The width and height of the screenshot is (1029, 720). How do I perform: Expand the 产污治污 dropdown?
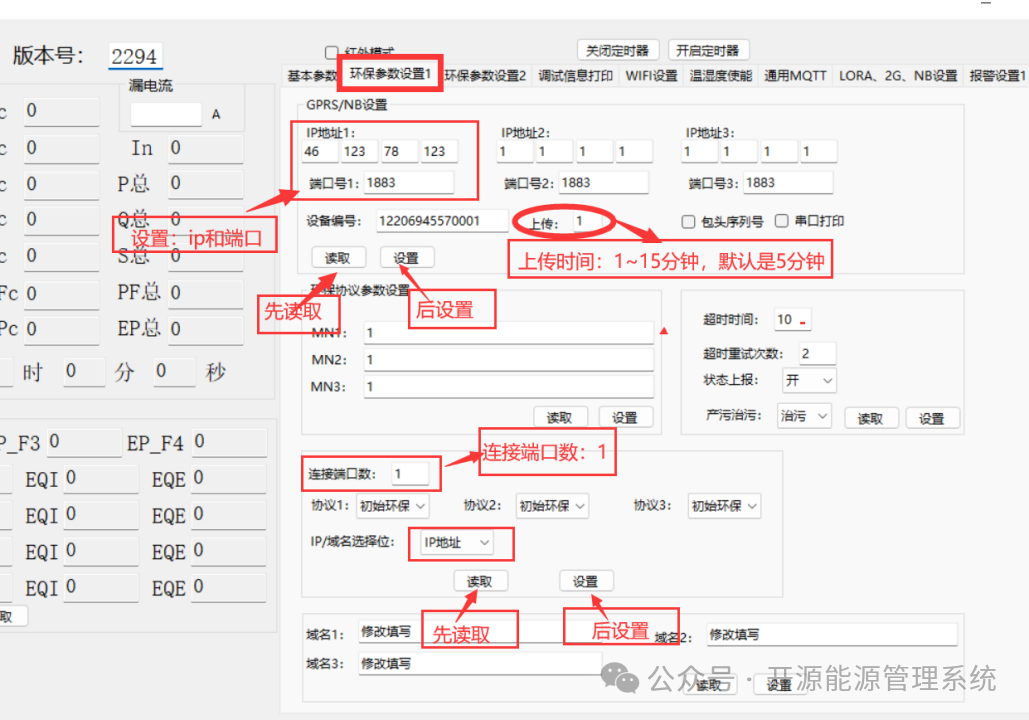803,417
